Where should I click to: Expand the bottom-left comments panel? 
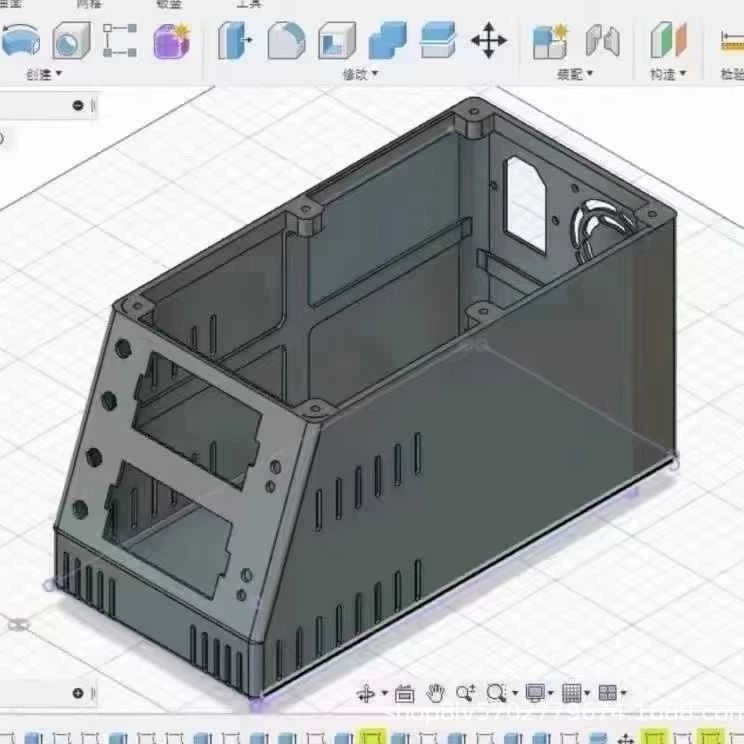[x=78, y=693]
